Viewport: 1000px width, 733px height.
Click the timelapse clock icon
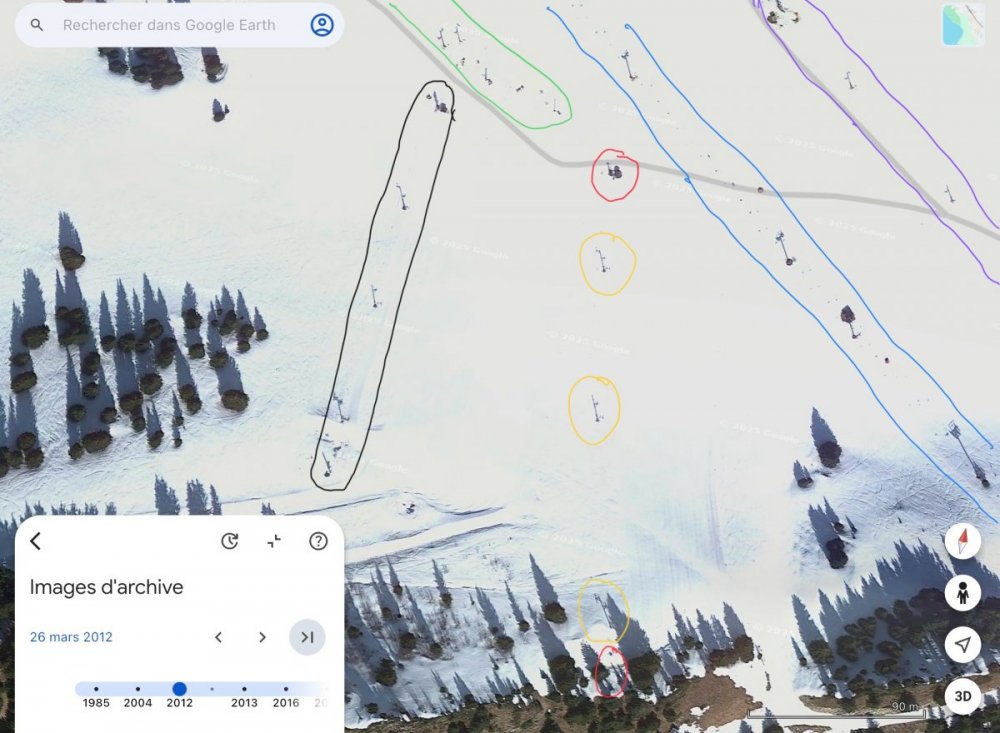230,541
